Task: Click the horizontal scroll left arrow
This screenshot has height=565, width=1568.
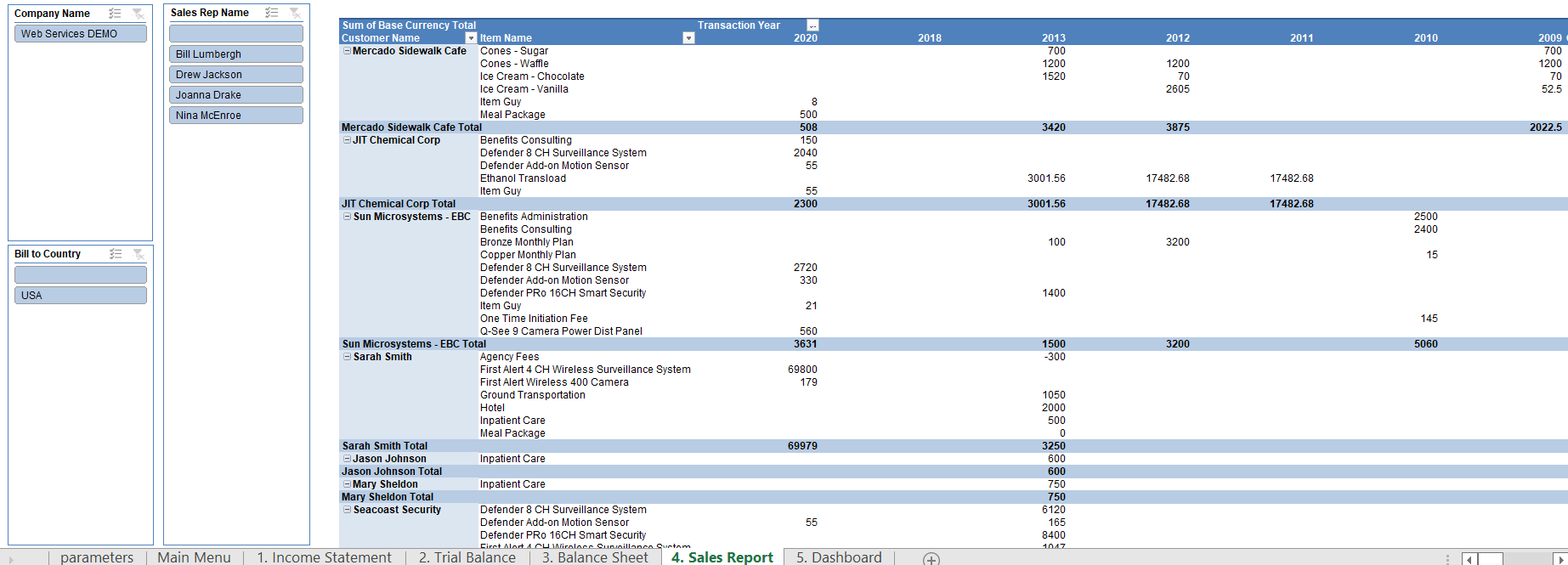Action: [x=1469, y=558]
